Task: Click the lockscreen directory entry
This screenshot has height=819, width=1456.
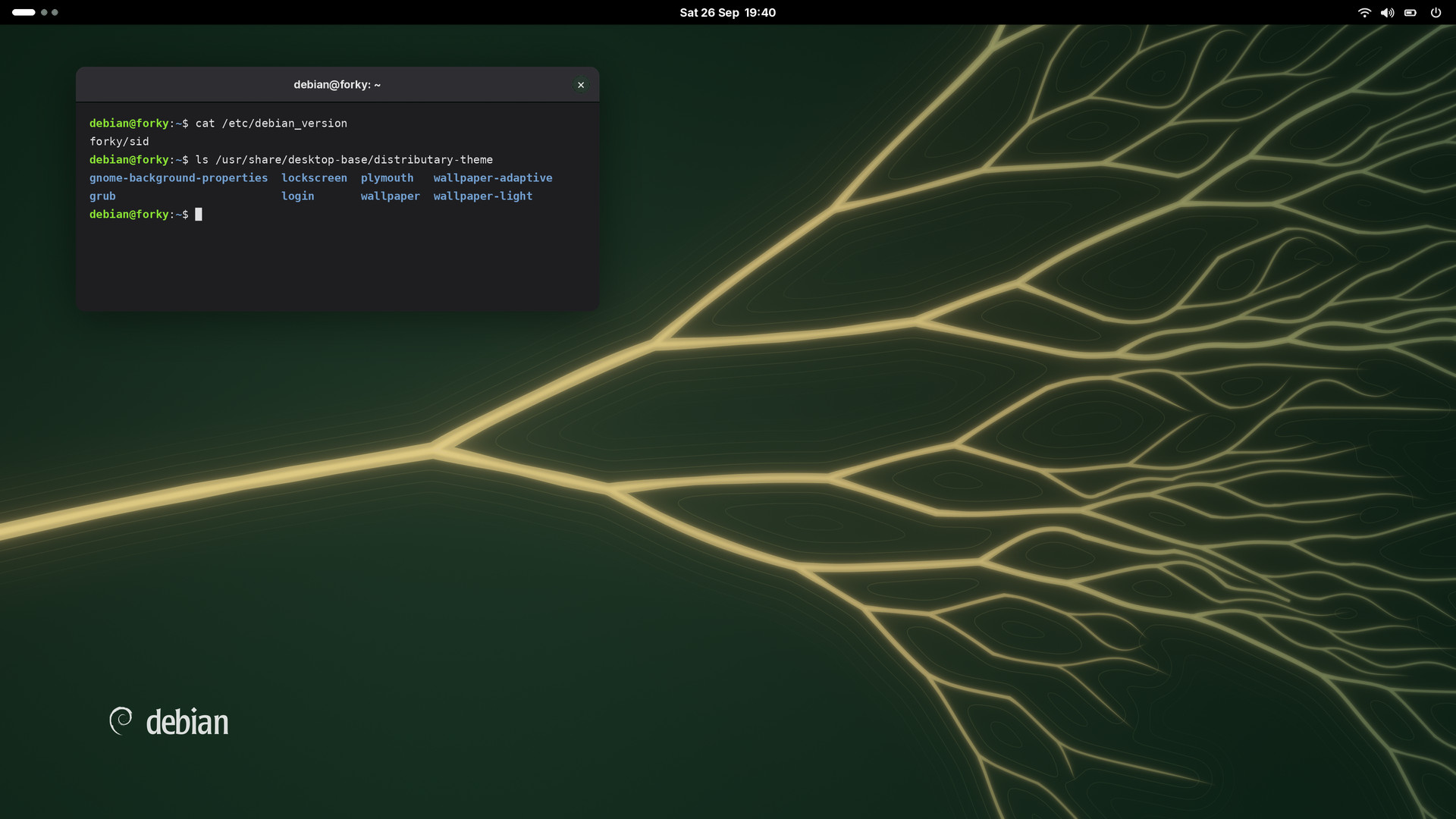Action: [314, 178]
